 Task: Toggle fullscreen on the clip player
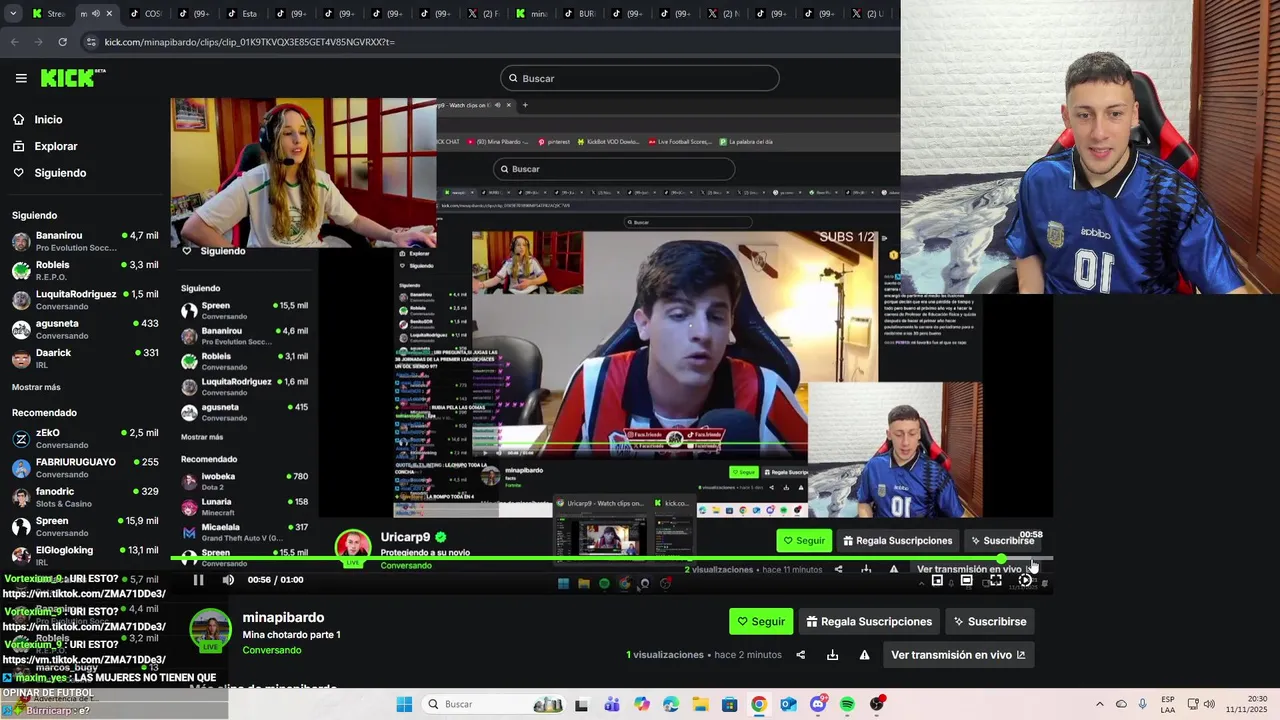[x=996, y=580]
